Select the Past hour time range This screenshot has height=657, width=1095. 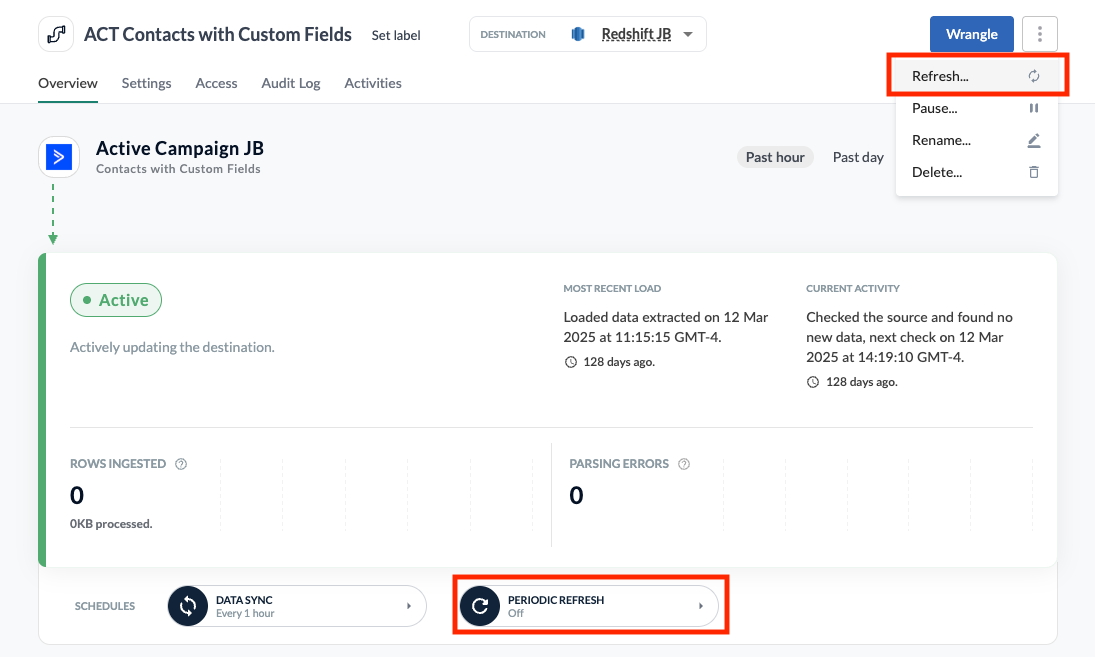(x=775, y=157)
